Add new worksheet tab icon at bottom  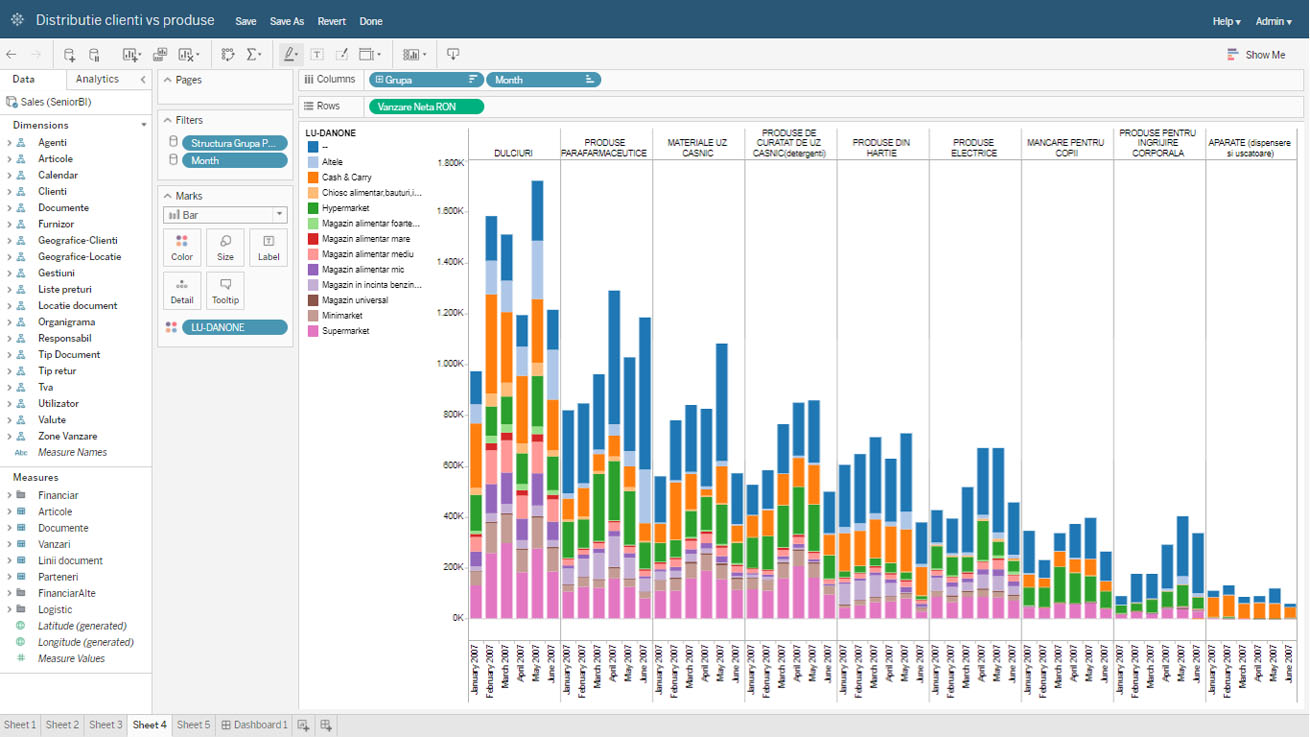[x=303, y=725]
